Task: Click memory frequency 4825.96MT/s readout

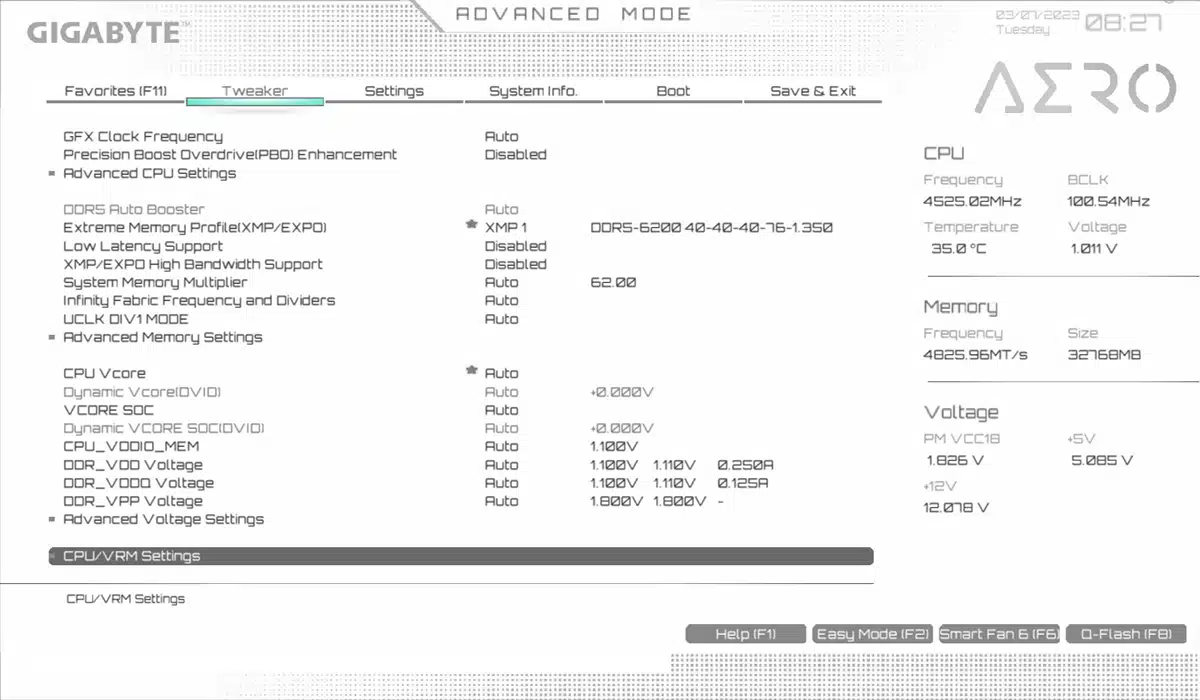Action: click(x=975, y=355)
